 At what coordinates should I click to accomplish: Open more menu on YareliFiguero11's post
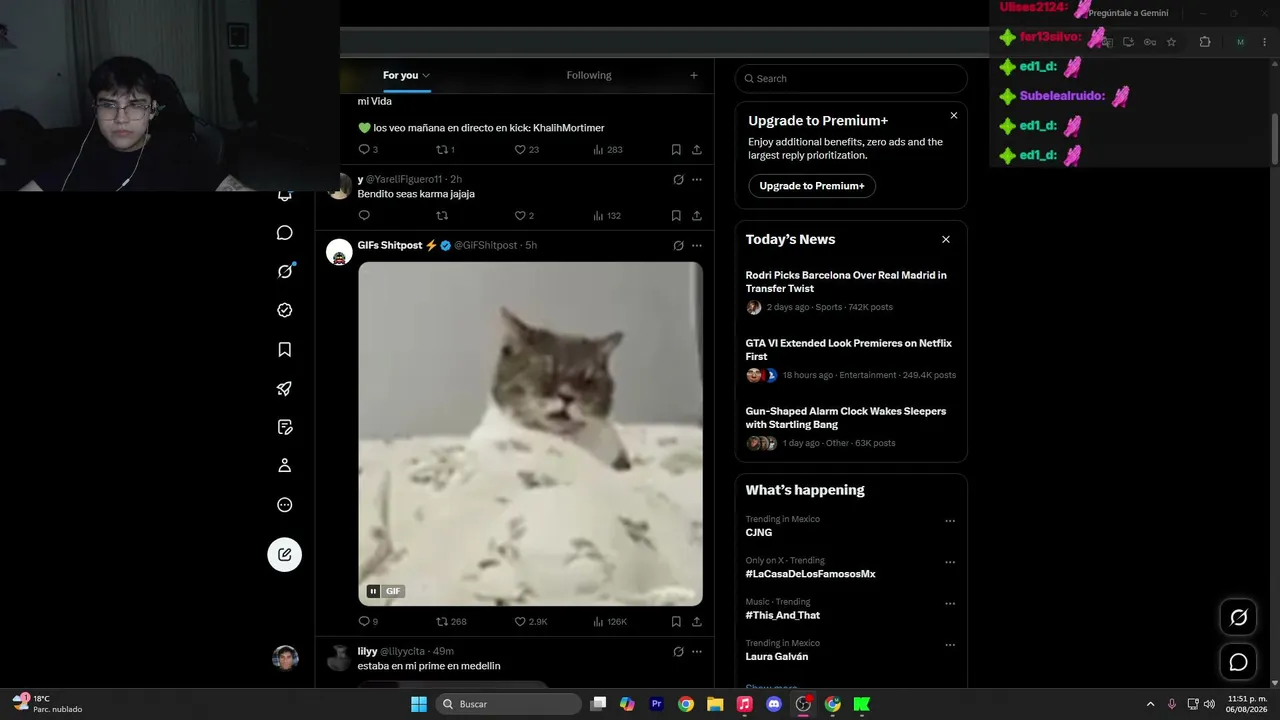tap(697, 180)
